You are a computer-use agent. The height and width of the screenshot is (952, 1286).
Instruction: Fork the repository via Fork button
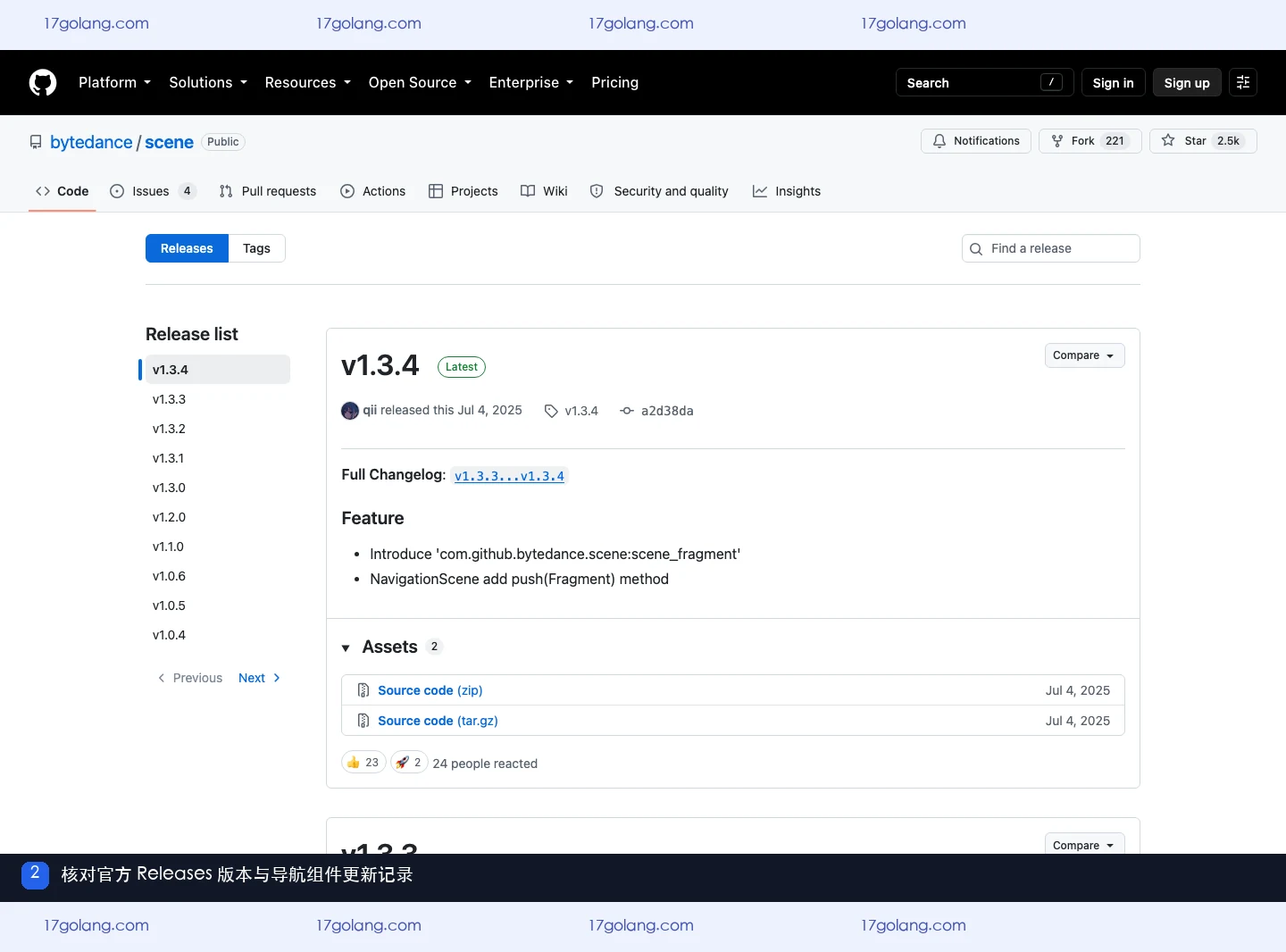point(1090,141)
